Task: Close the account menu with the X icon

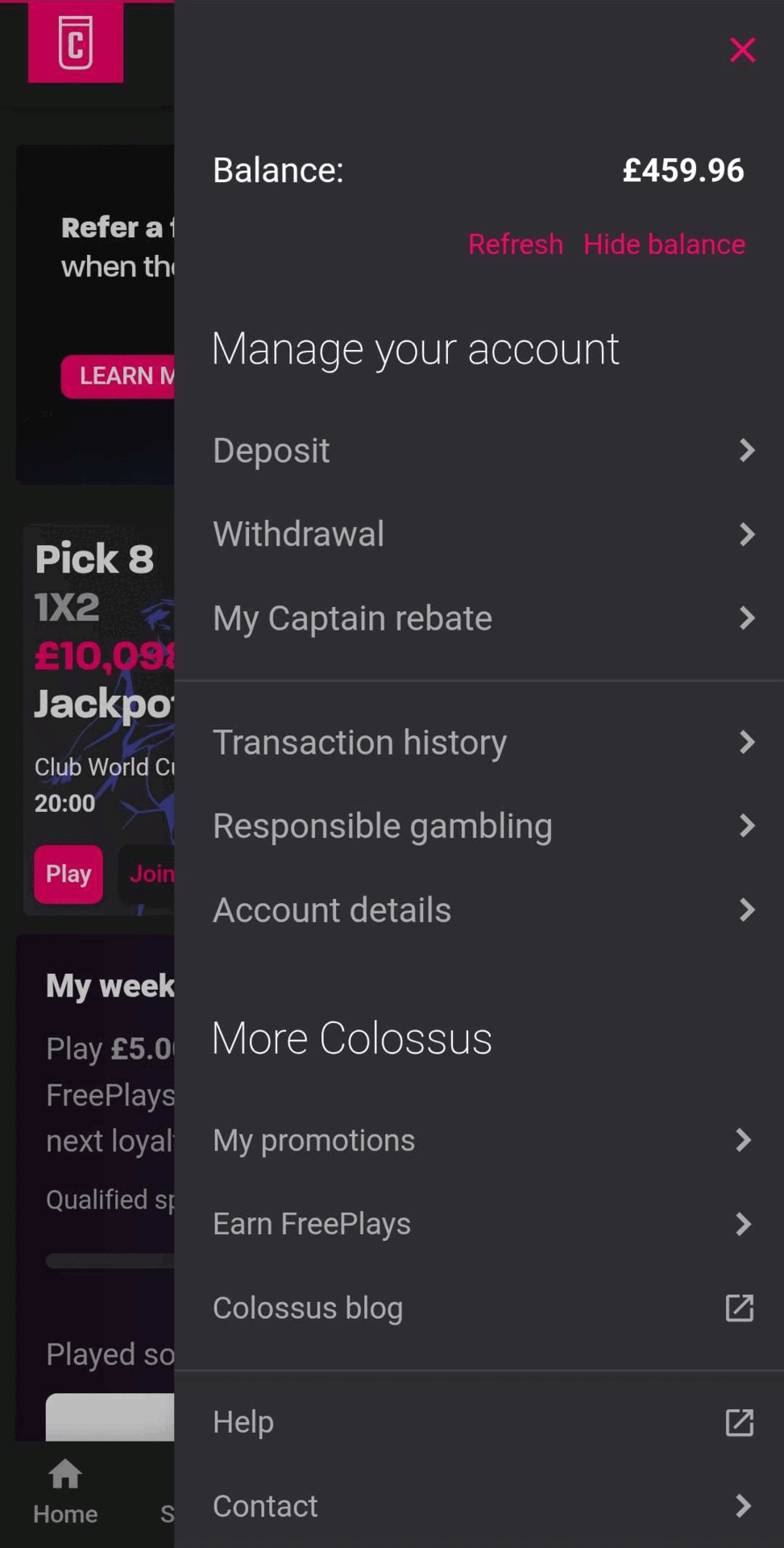Action: coord(742,50)
